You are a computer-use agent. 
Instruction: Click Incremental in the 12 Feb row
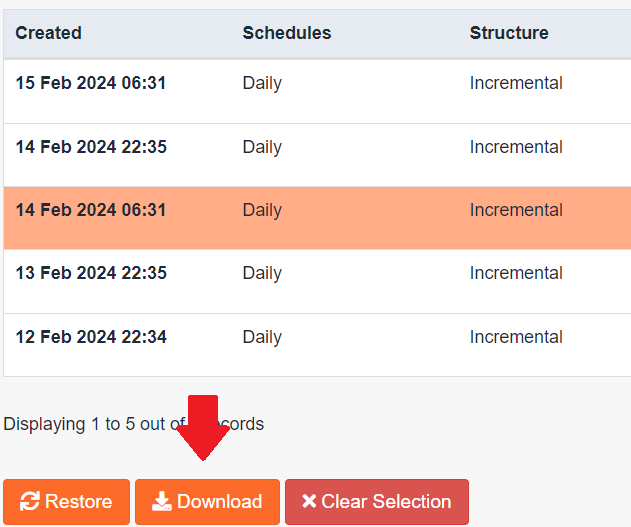[516, 337]
